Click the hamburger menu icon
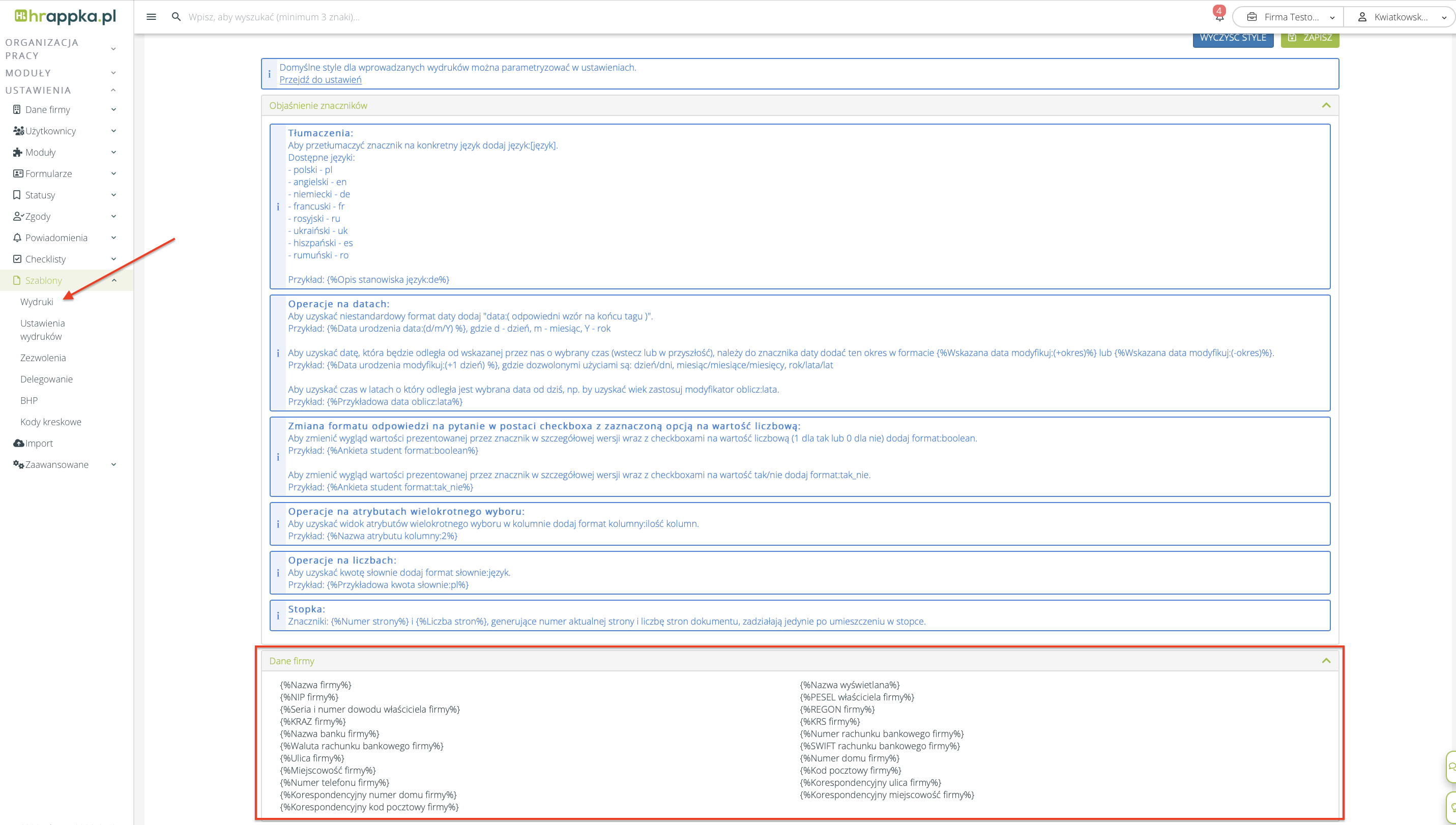The height and width of the screenshot is (825, 1456). pyautogui.click(x=151, y=17)
